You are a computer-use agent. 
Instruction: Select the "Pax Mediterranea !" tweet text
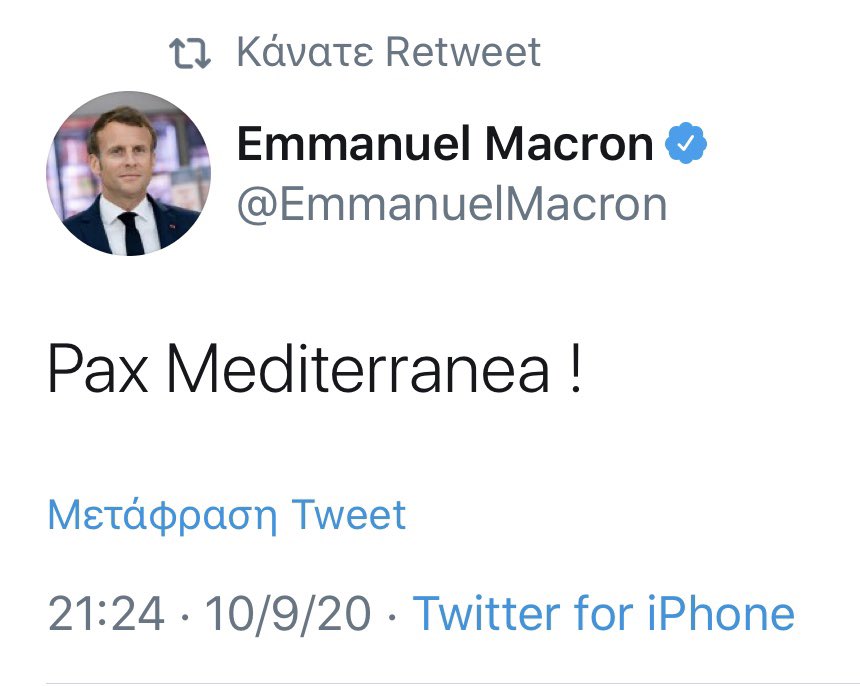(x=314, y=371)
